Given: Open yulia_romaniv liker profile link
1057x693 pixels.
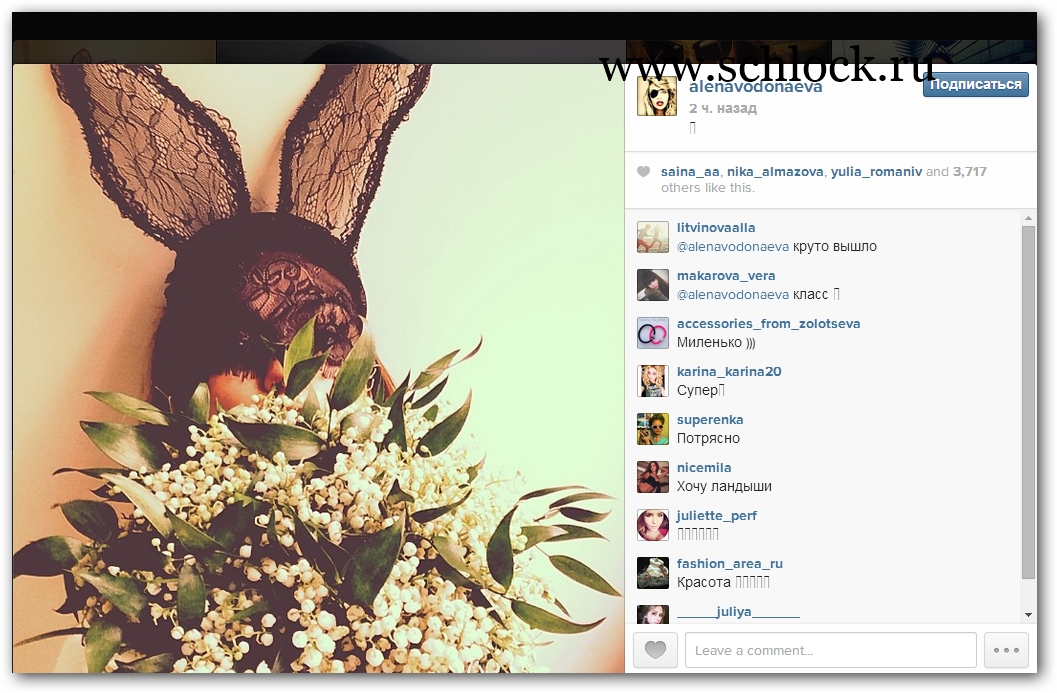Looking at the screenshot, I should point(875,172).
